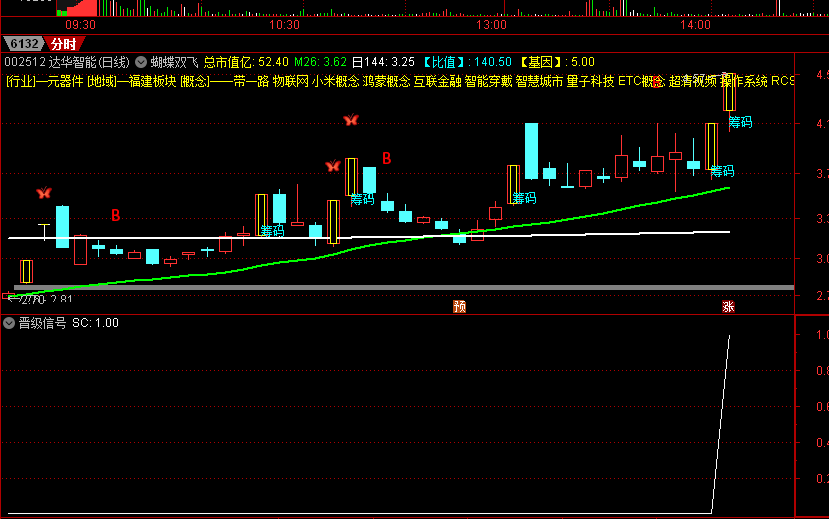Viewport: 829px width, 519px height.
Task: Open the 一元器件 industry tag
Action: coord(59,81)
